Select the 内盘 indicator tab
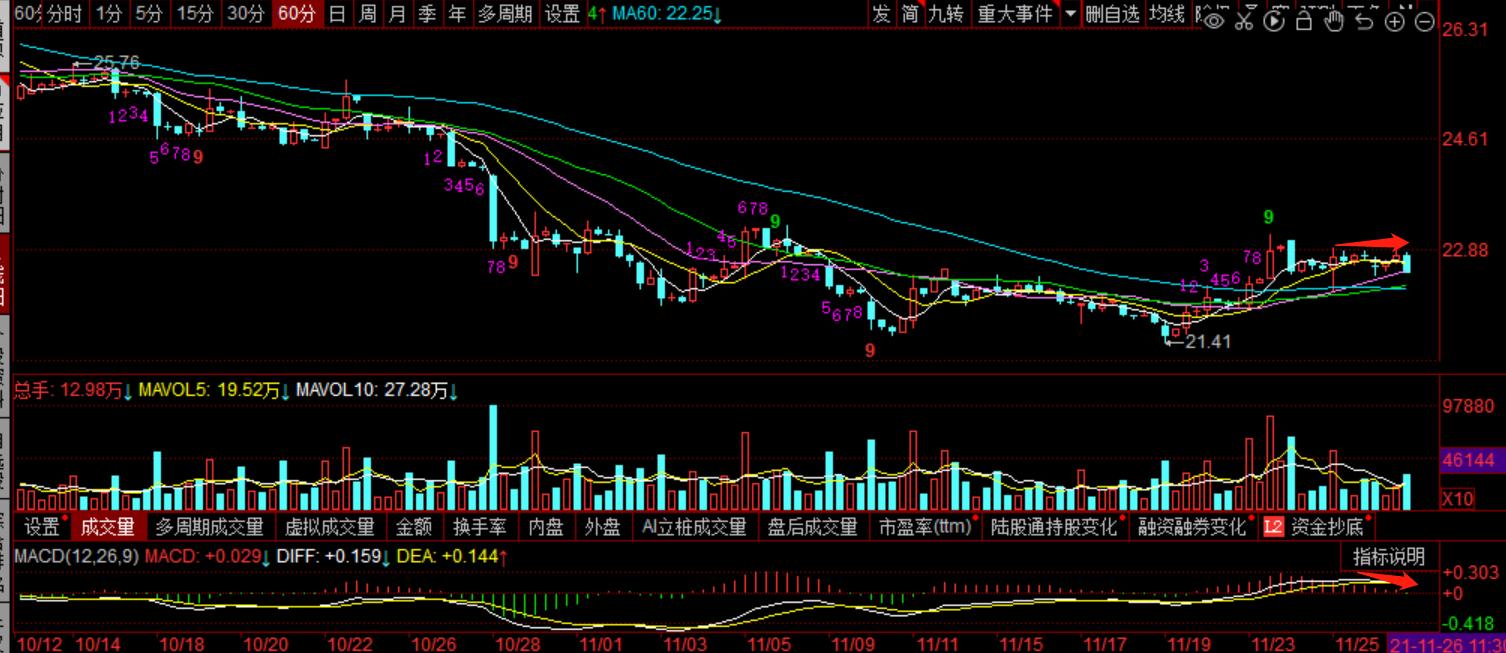 pyautogui.click(x=547, y=527)
